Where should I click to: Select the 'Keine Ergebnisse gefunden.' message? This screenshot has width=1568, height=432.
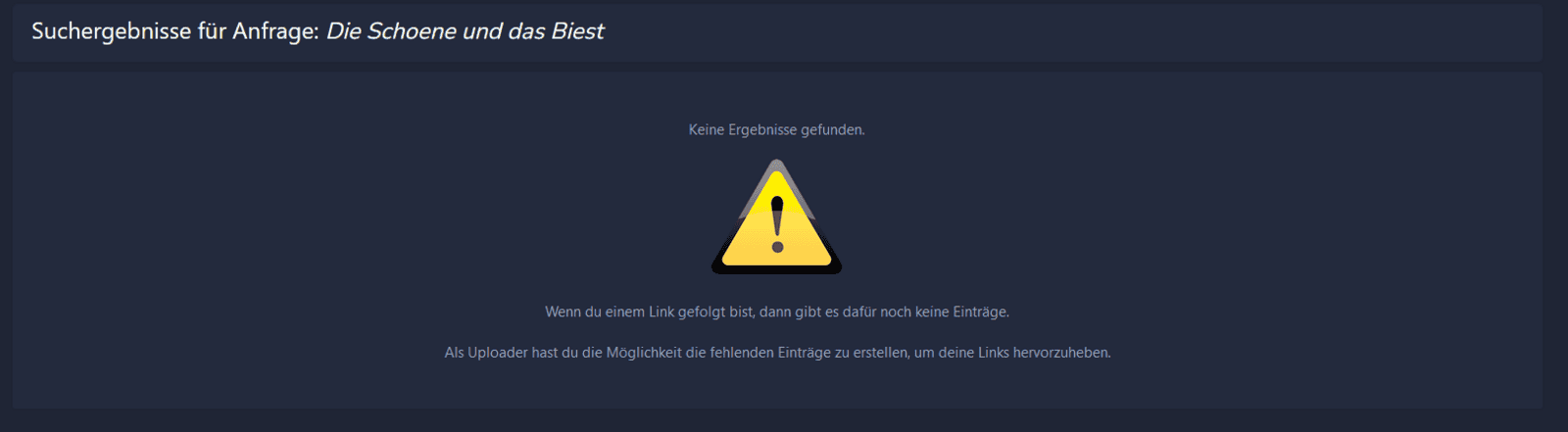(777, 129)
